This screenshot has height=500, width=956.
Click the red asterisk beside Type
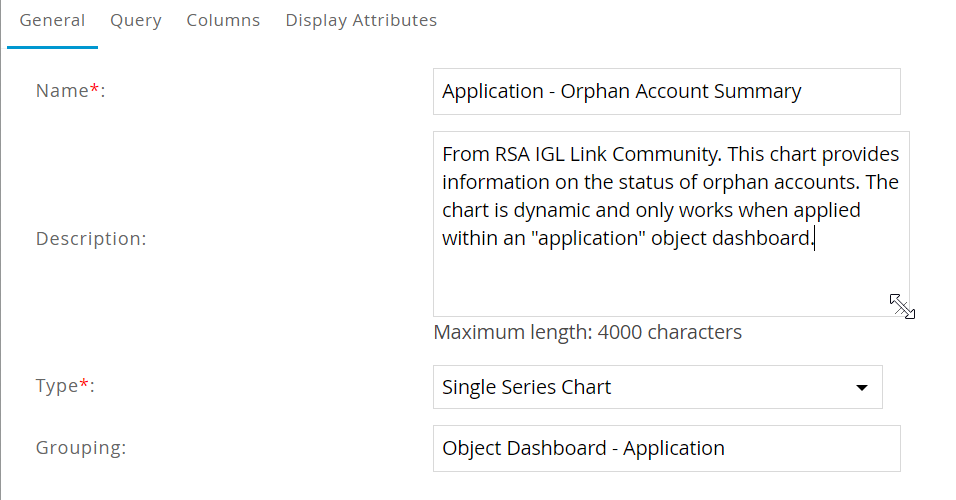84,385
